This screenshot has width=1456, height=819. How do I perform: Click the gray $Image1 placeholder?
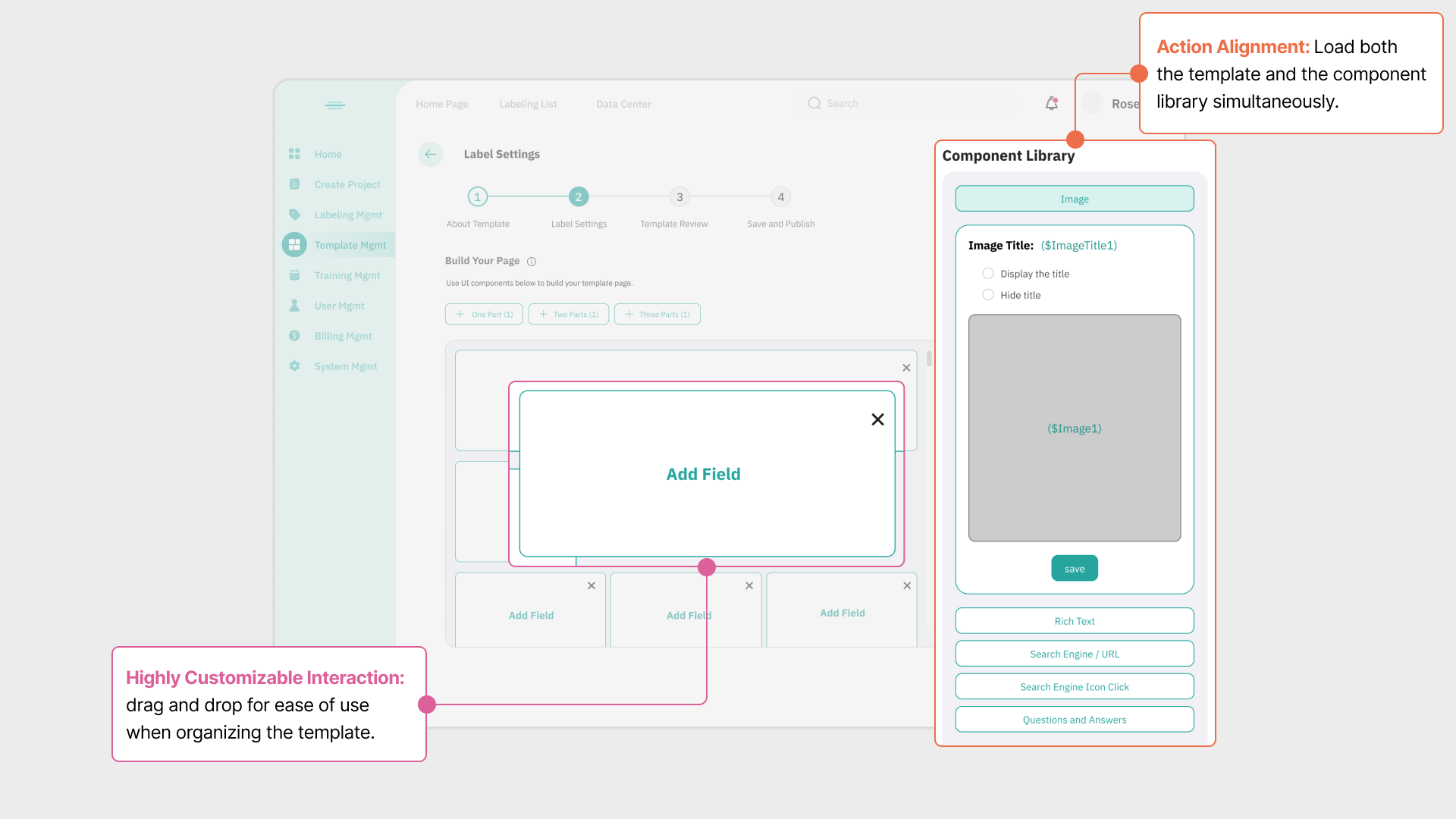1074,428
